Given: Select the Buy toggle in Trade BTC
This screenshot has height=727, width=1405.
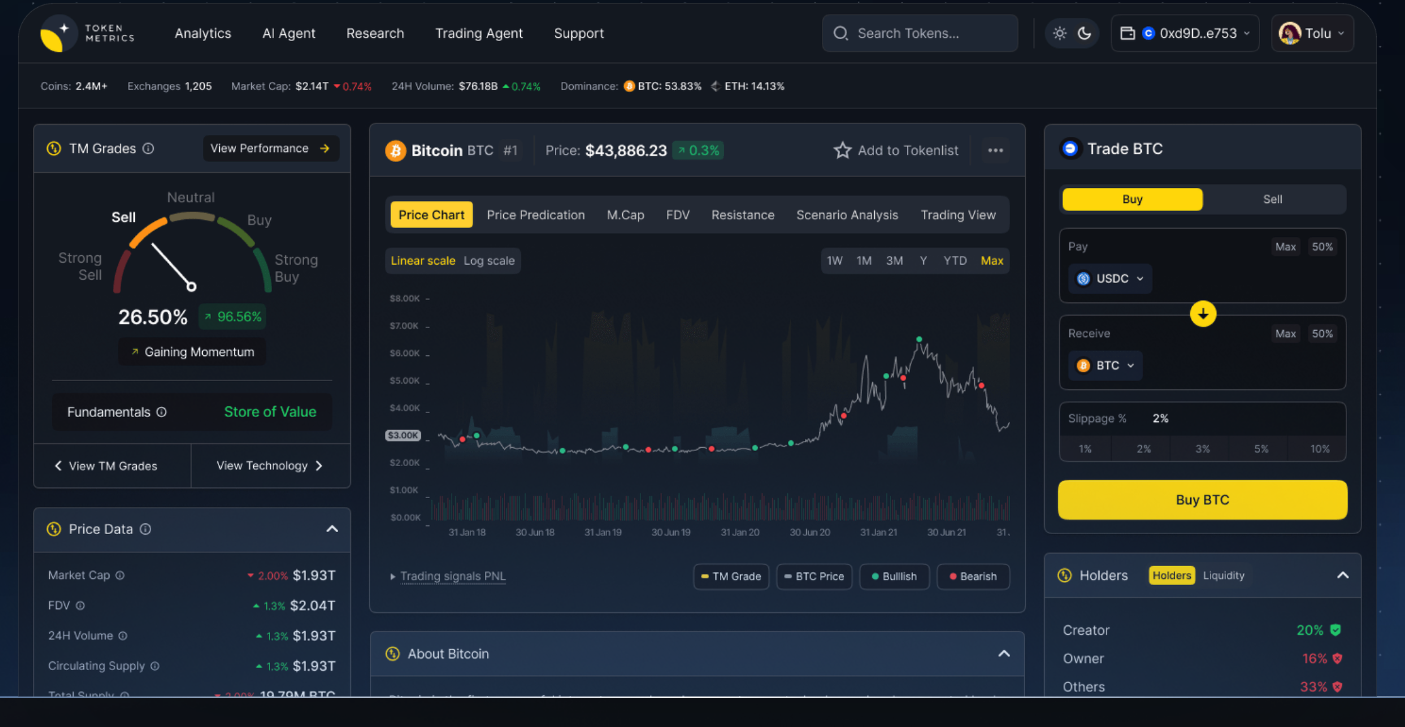Looking at the screenshot, I should [1132, 199].
